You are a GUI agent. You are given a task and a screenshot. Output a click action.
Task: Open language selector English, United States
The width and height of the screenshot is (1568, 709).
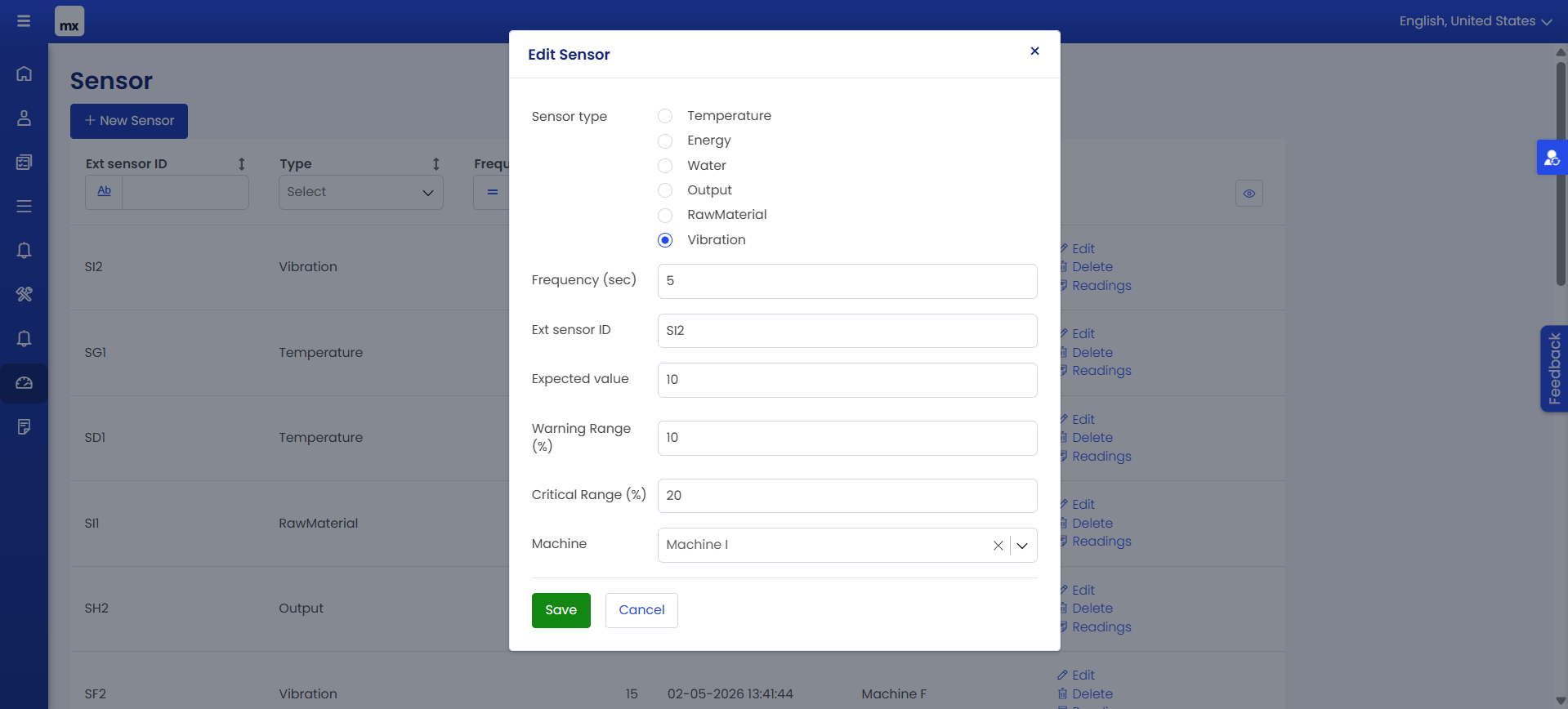[1475, 21]
